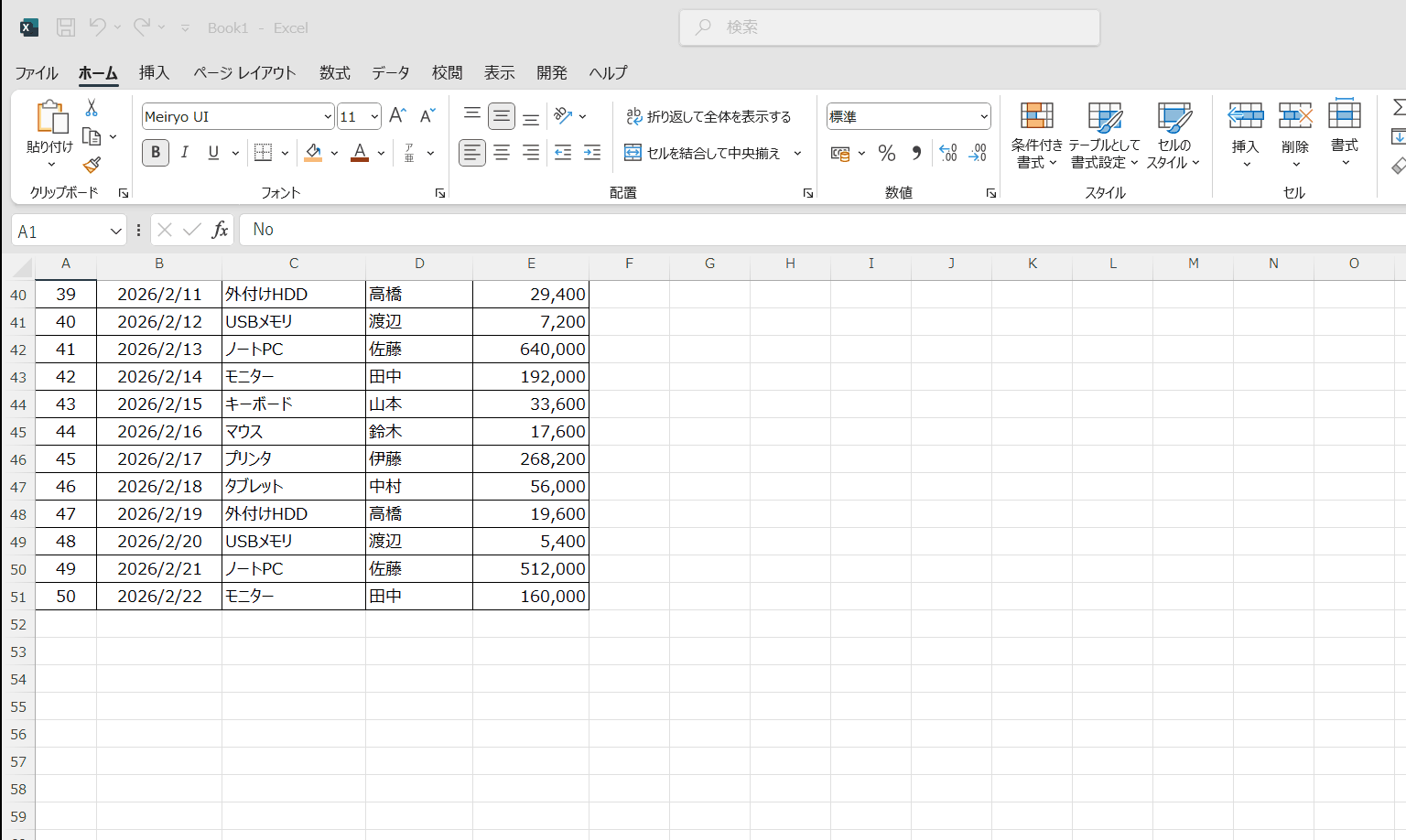This screenshot has width=1406, height=840.
Task: Open the 標準 number format dropdown
Action: click(x=984, y=116)
